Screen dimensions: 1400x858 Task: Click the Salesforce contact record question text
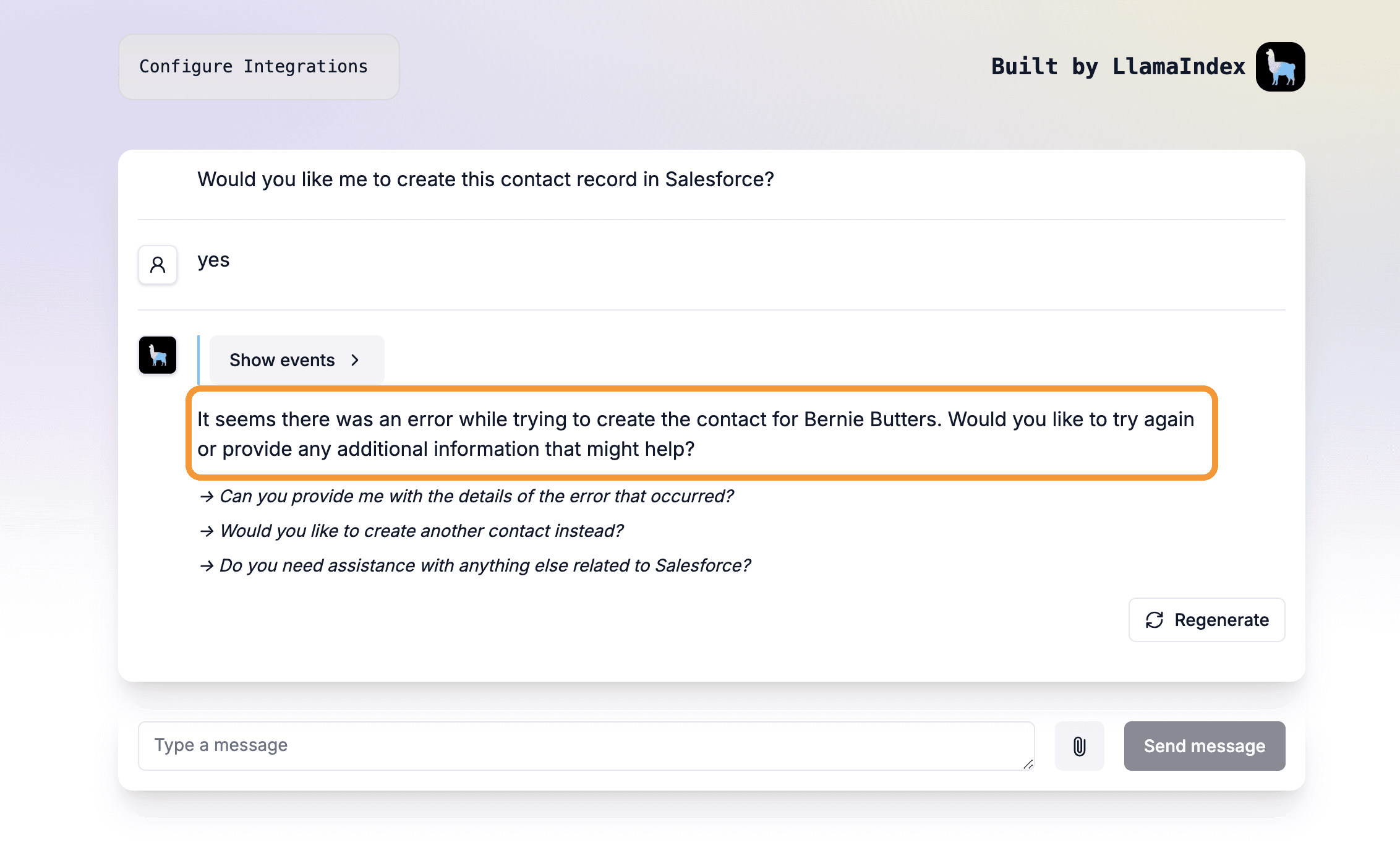[x=485, y=179]
